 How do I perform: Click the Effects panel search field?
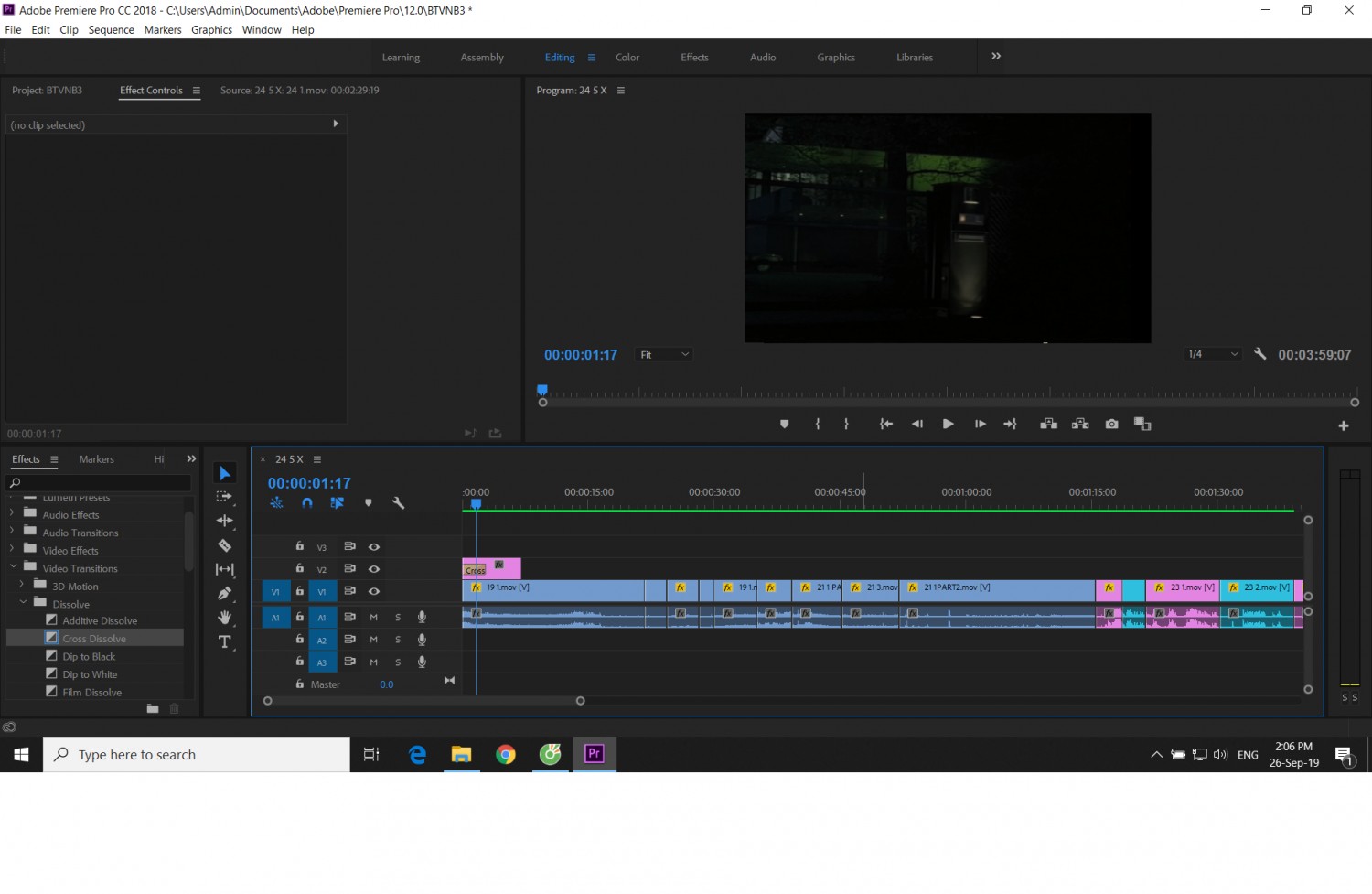click(99, 482)
